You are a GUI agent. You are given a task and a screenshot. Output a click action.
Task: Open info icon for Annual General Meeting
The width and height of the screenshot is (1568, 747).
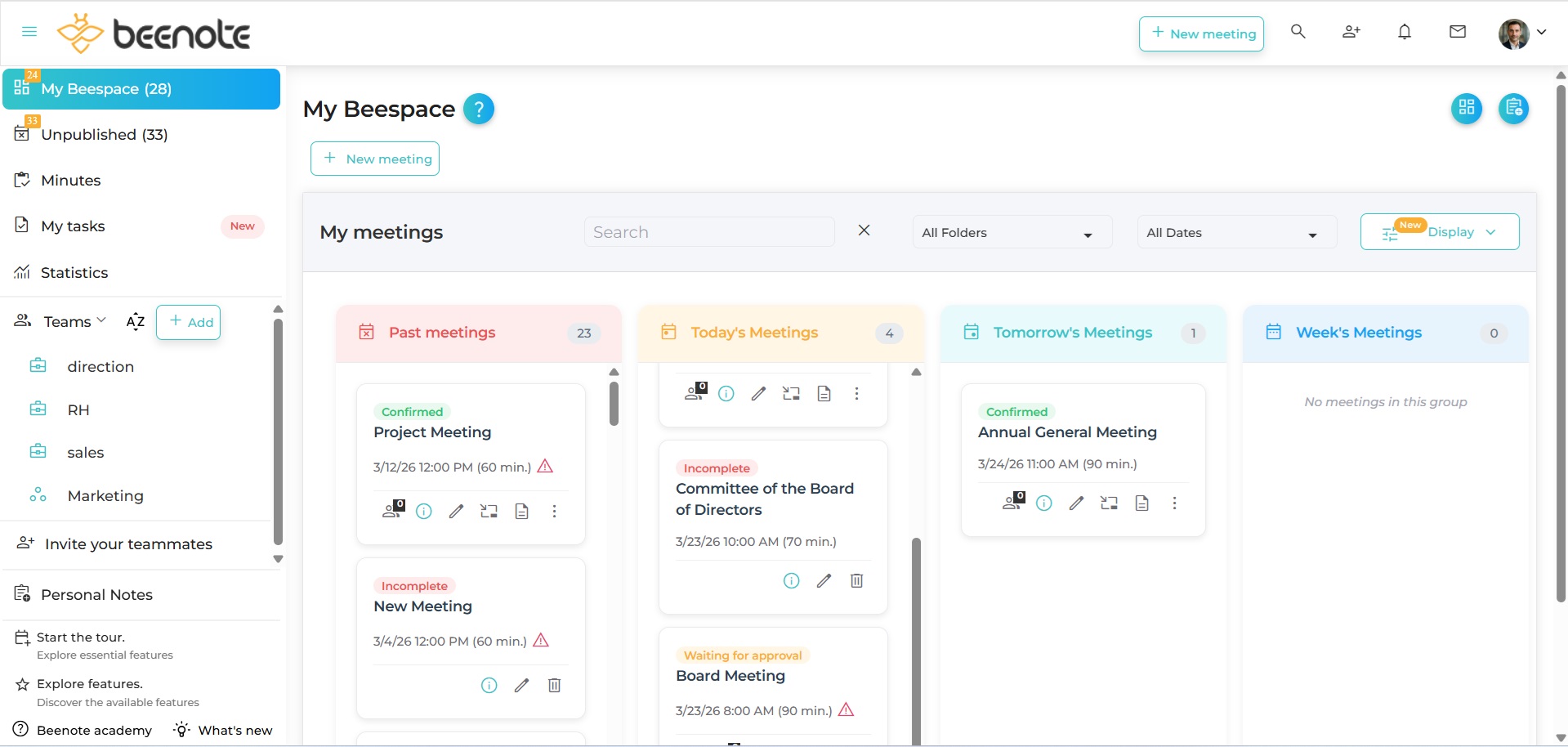[1043, 503]
